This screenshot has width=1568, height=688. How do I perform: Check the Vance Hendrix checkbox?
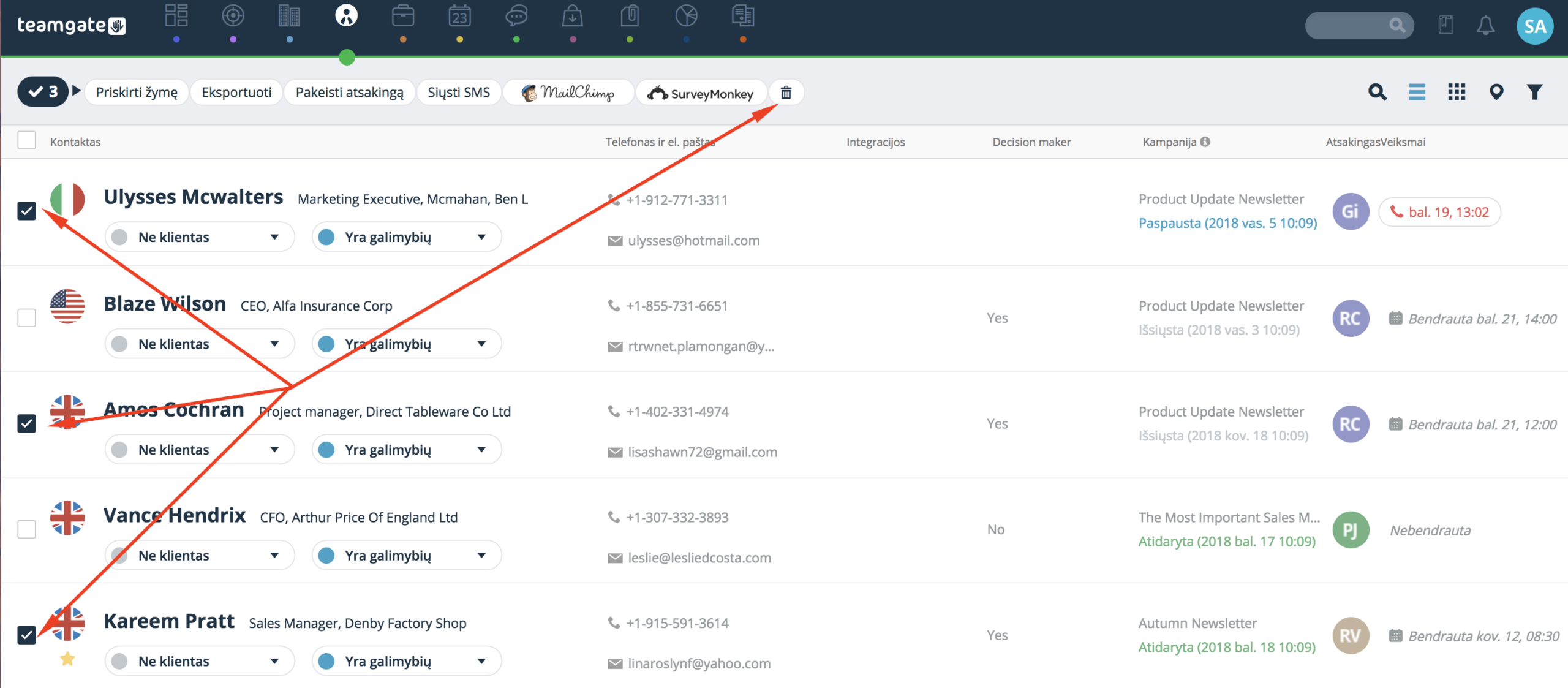(x=27, y=529)
